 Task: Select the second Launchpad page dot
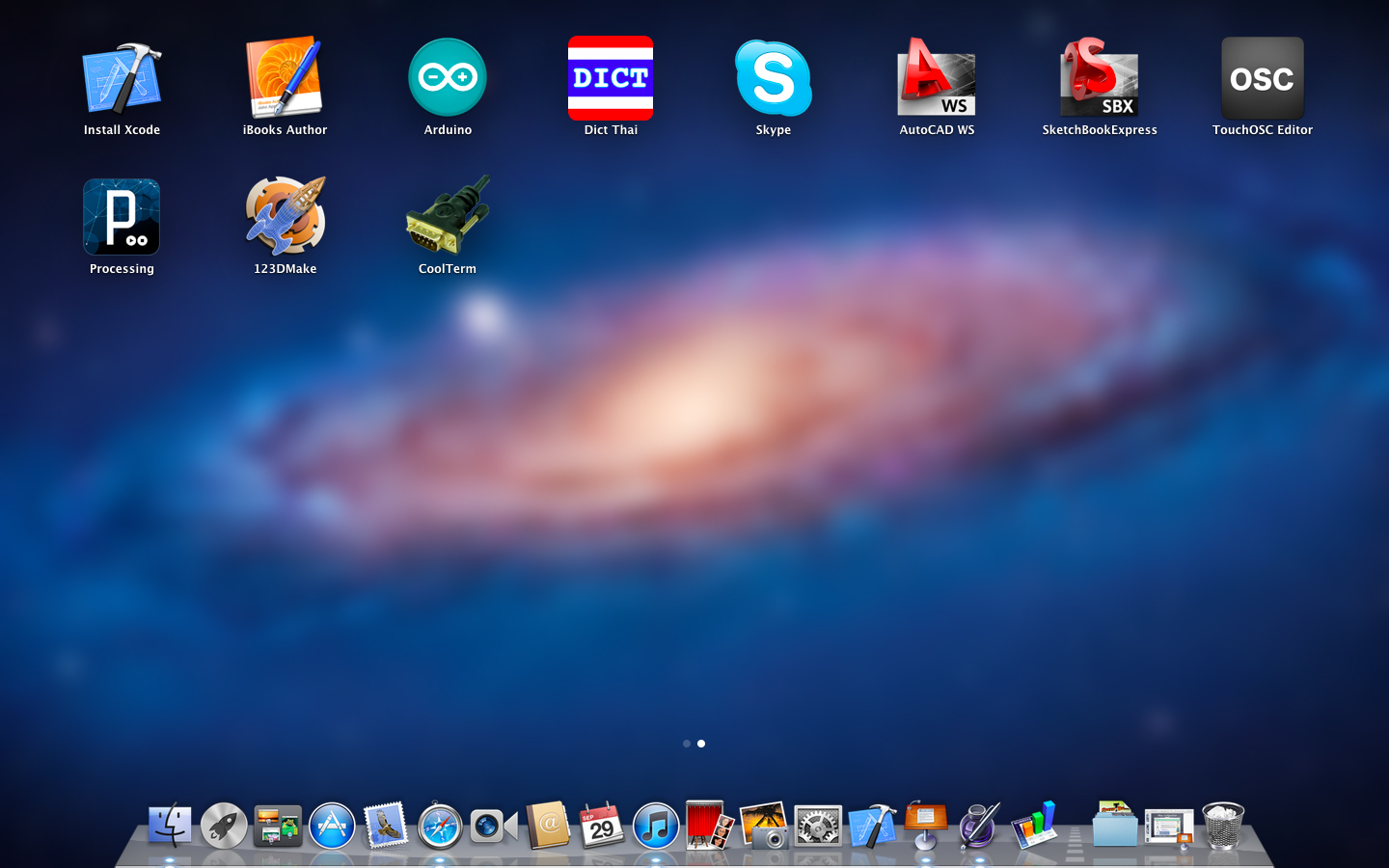[701, 744]
